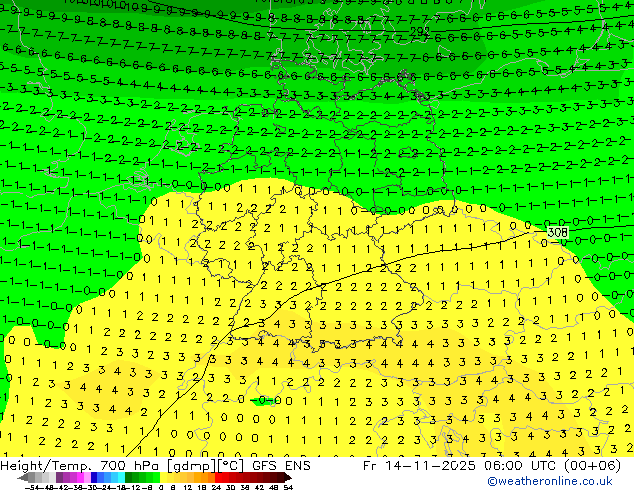Click the small green -0 patch in the yellow area
The height and width of the screenshot is (490, 634).
pyautogui.click(x=265, y=401)
